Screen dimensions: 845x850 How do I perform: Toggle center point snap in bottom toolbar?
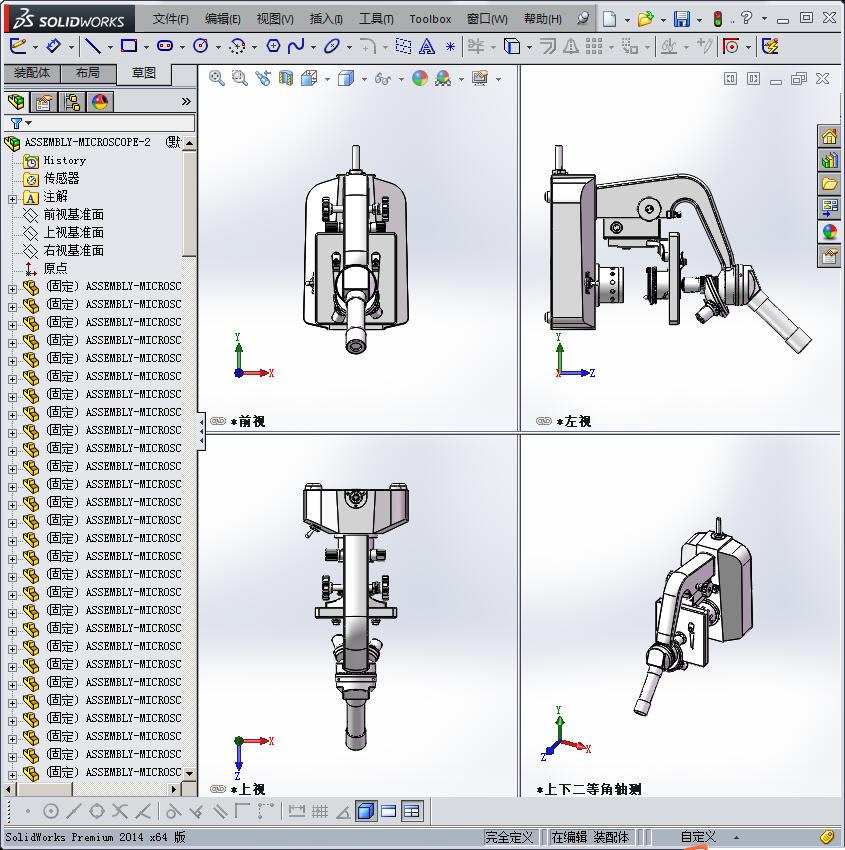point(50,812)
